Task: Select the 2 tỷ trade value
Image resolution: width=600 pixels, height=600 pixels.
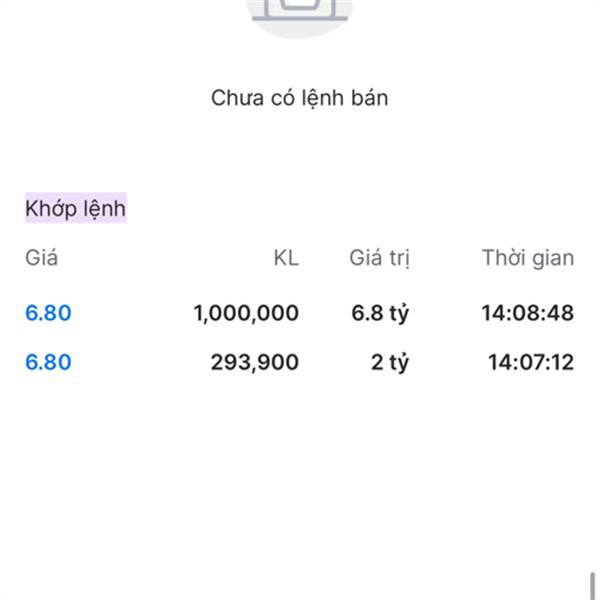Action: tap(390, 362)
